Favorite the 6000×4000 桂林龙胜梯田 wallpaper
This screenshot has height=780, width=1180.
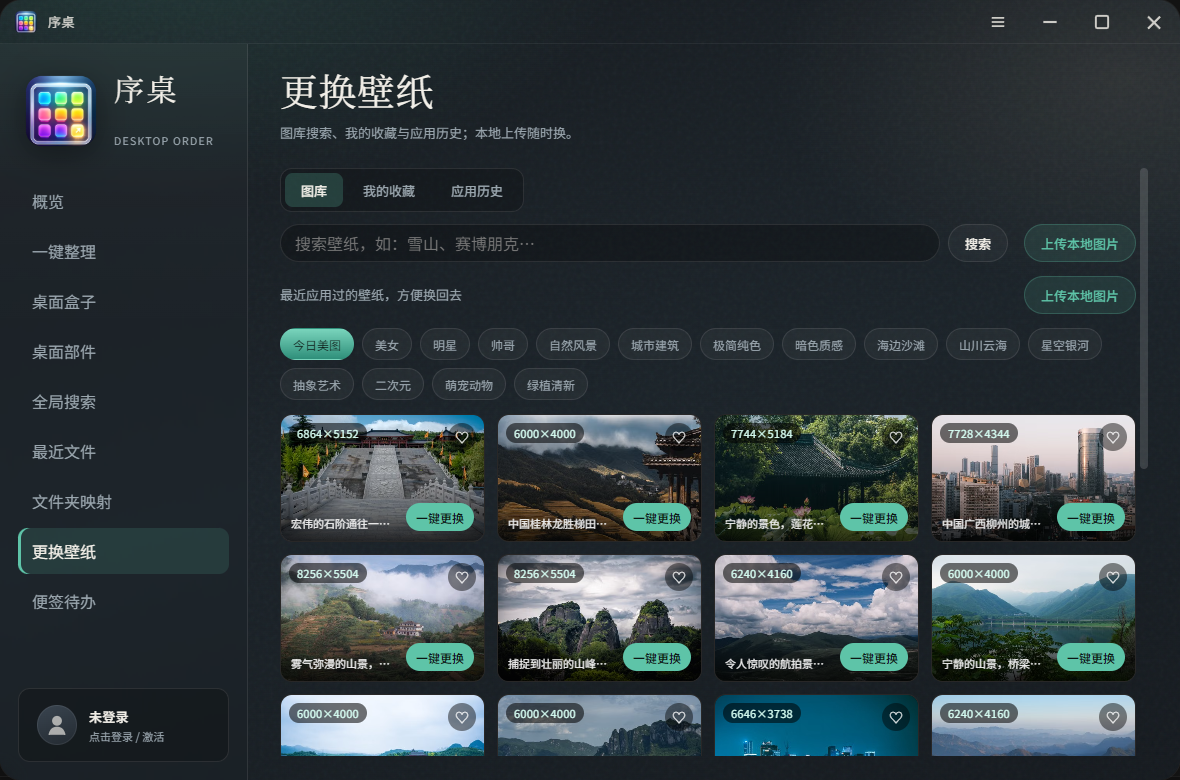tap(679, 437)
